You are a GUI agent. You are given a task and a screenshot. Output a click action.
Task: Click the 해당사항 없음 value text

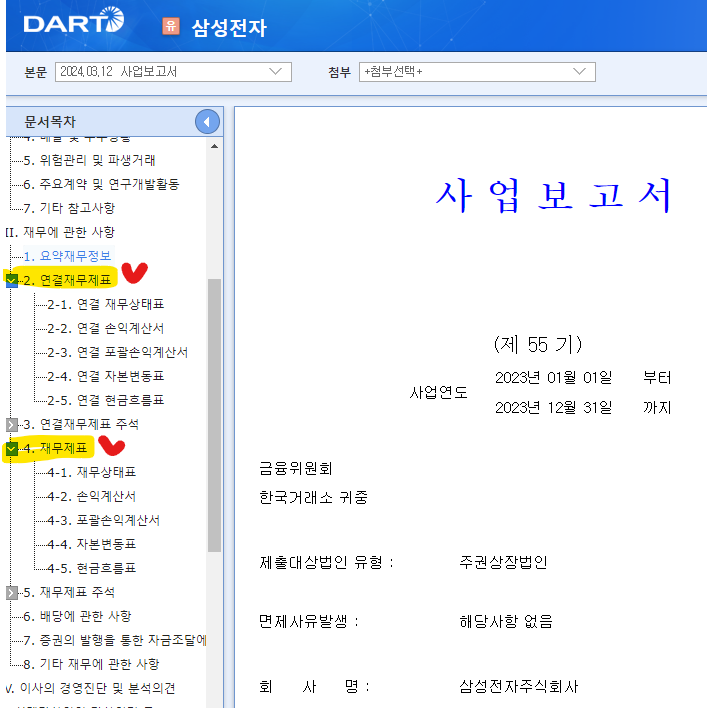506,622
